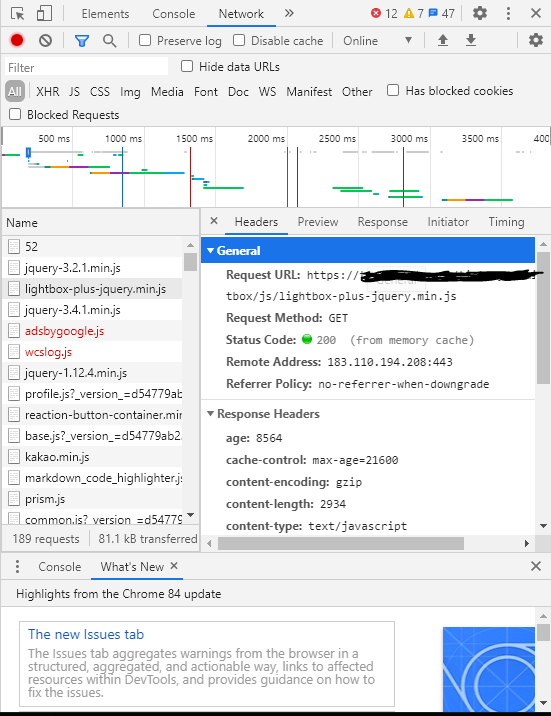Toggle the blue filter funnel icon
Image resolution: width=551 pixels, height=716 pixels.
point(82,41)
